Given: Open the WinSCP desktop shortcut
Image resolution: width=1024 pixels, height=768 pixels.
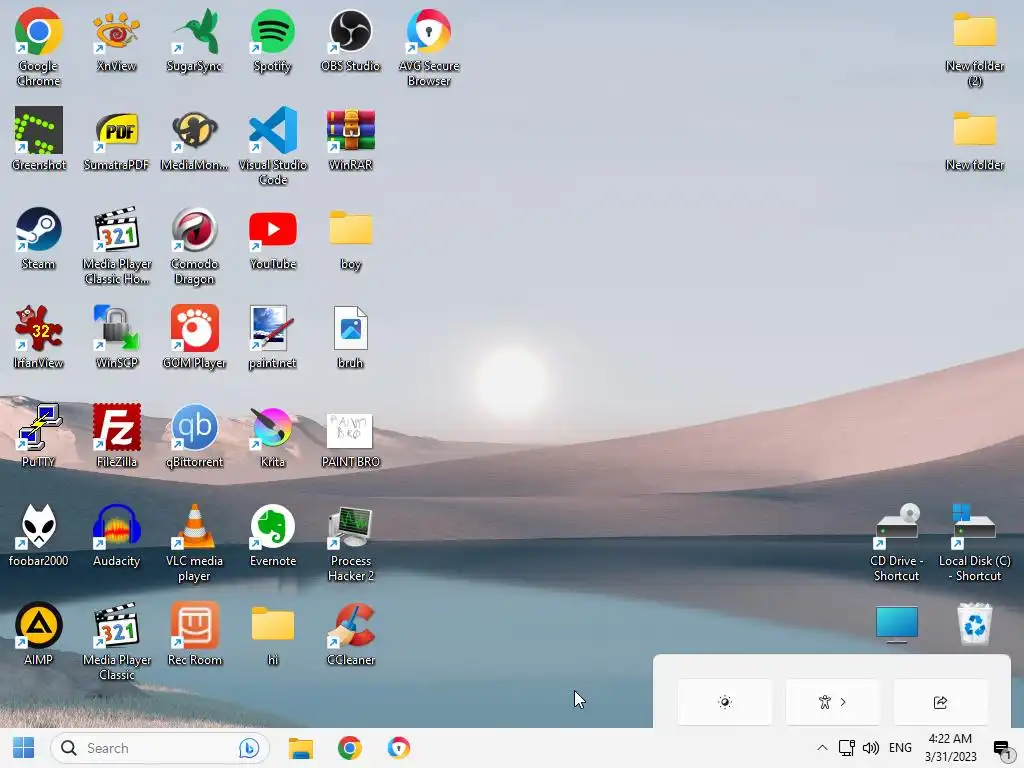Looking at the screenshot, I should (x=116, y=336).
